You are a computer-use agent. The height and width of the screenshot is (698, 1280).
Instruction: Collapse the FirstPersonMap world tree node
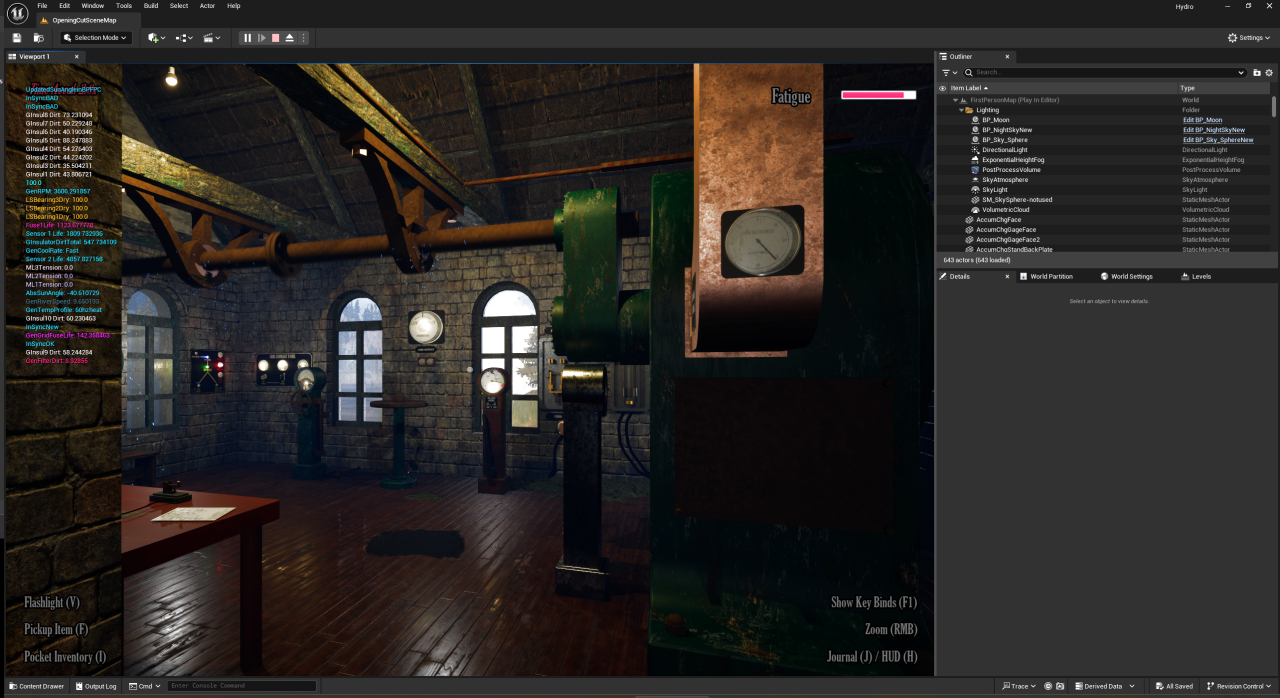(955, 100)
